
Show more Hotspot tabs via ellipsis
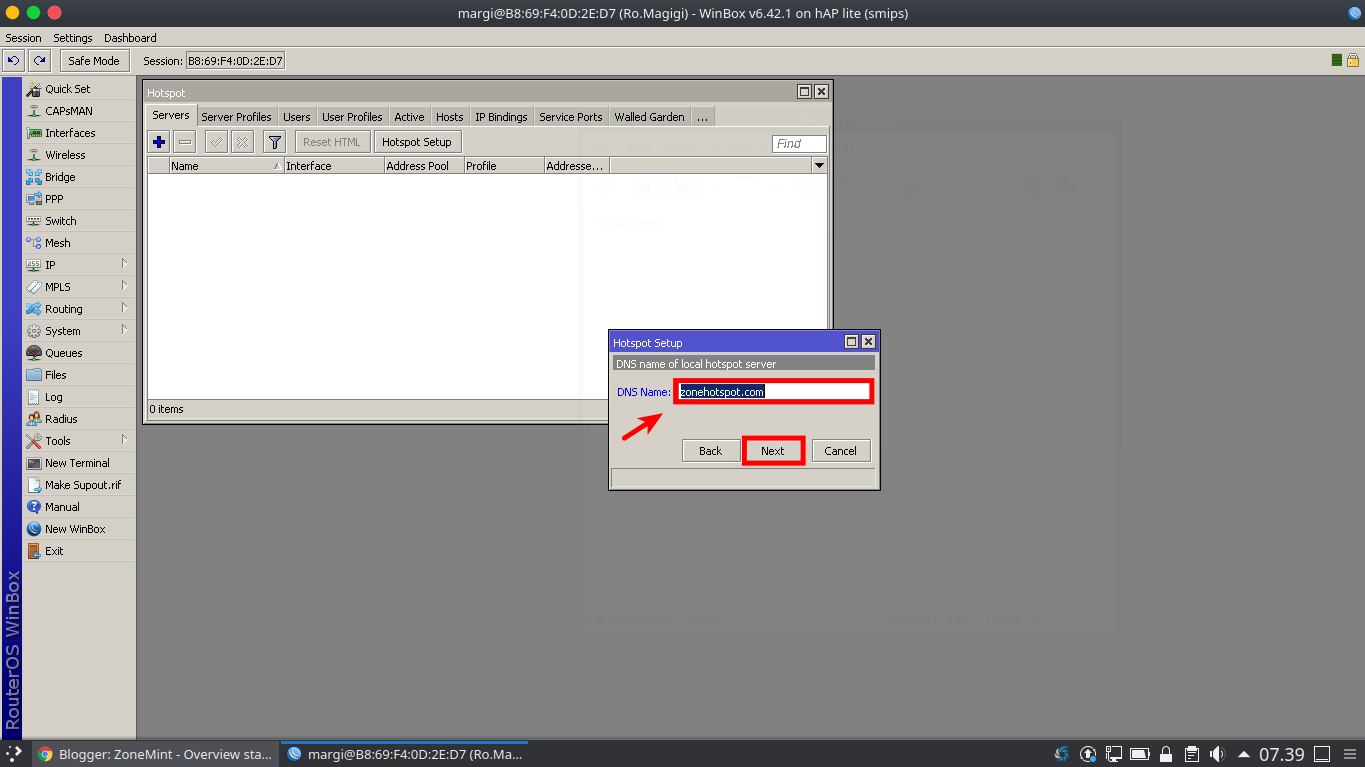pyautogui.click(x=702, y=117)
